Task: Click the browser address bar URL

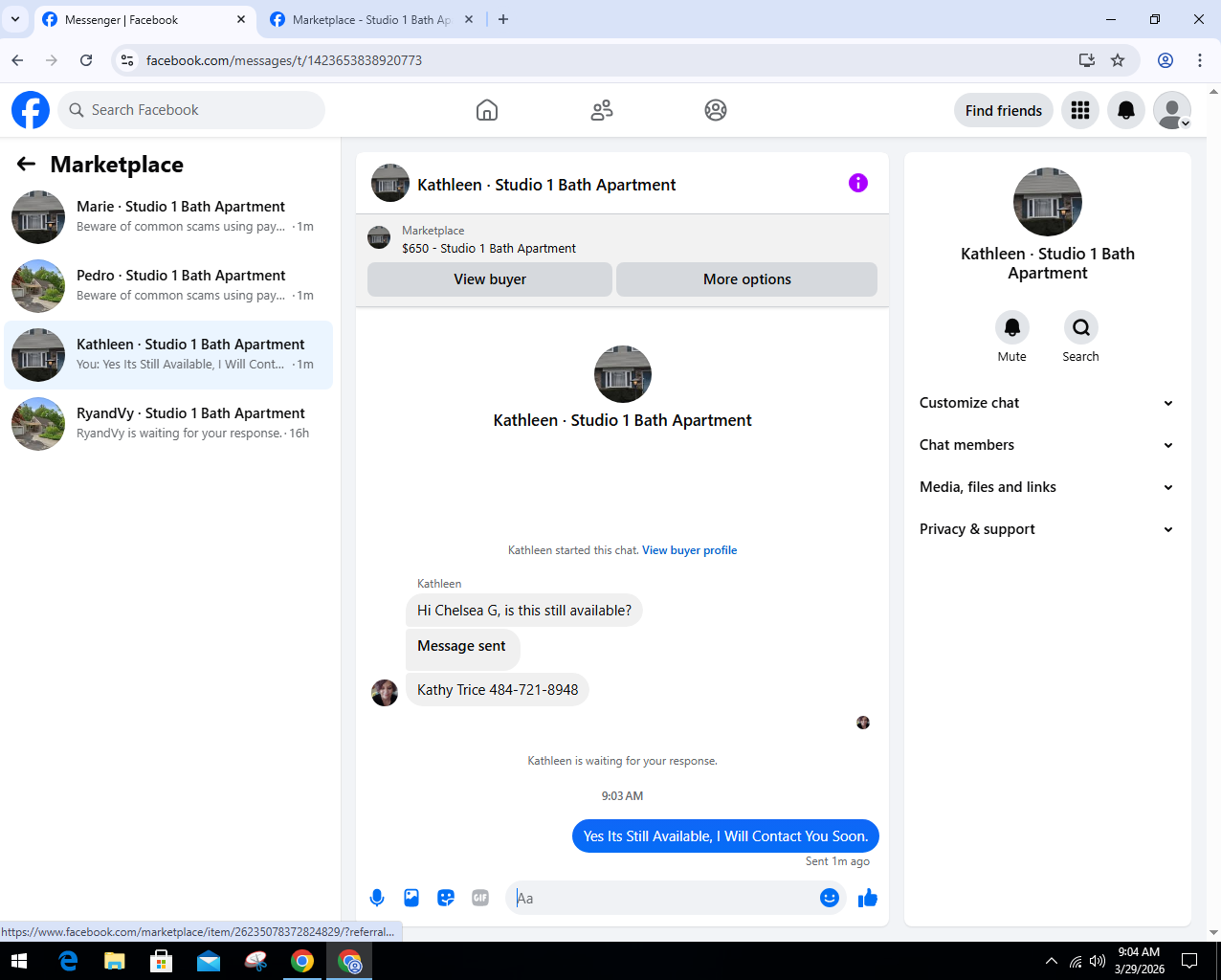Action: click(284, 60)
